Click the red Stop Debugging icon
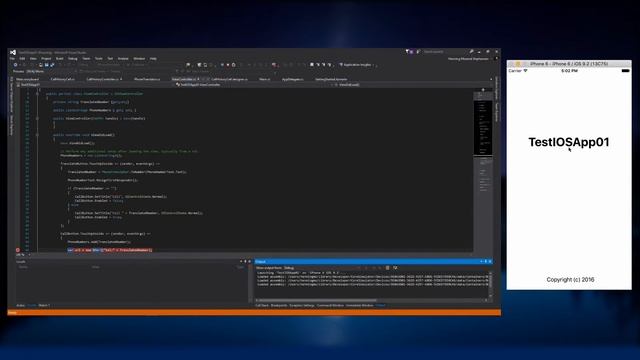 pyautogui.click(x=228, y=65)
